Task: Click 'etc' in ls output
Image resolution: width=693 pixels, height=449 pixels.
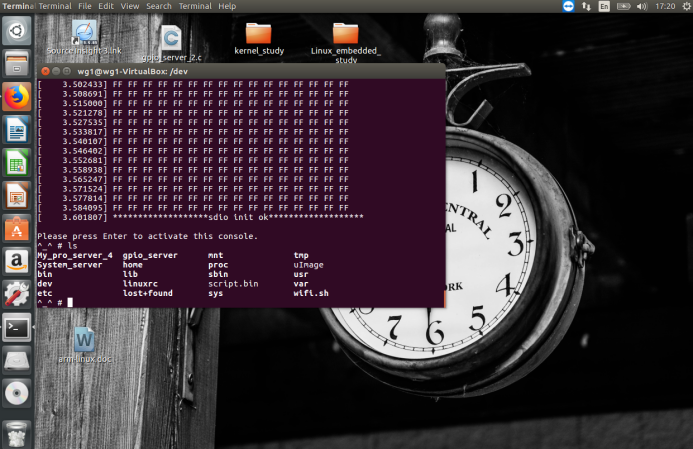Action: [x=45, y=293]
